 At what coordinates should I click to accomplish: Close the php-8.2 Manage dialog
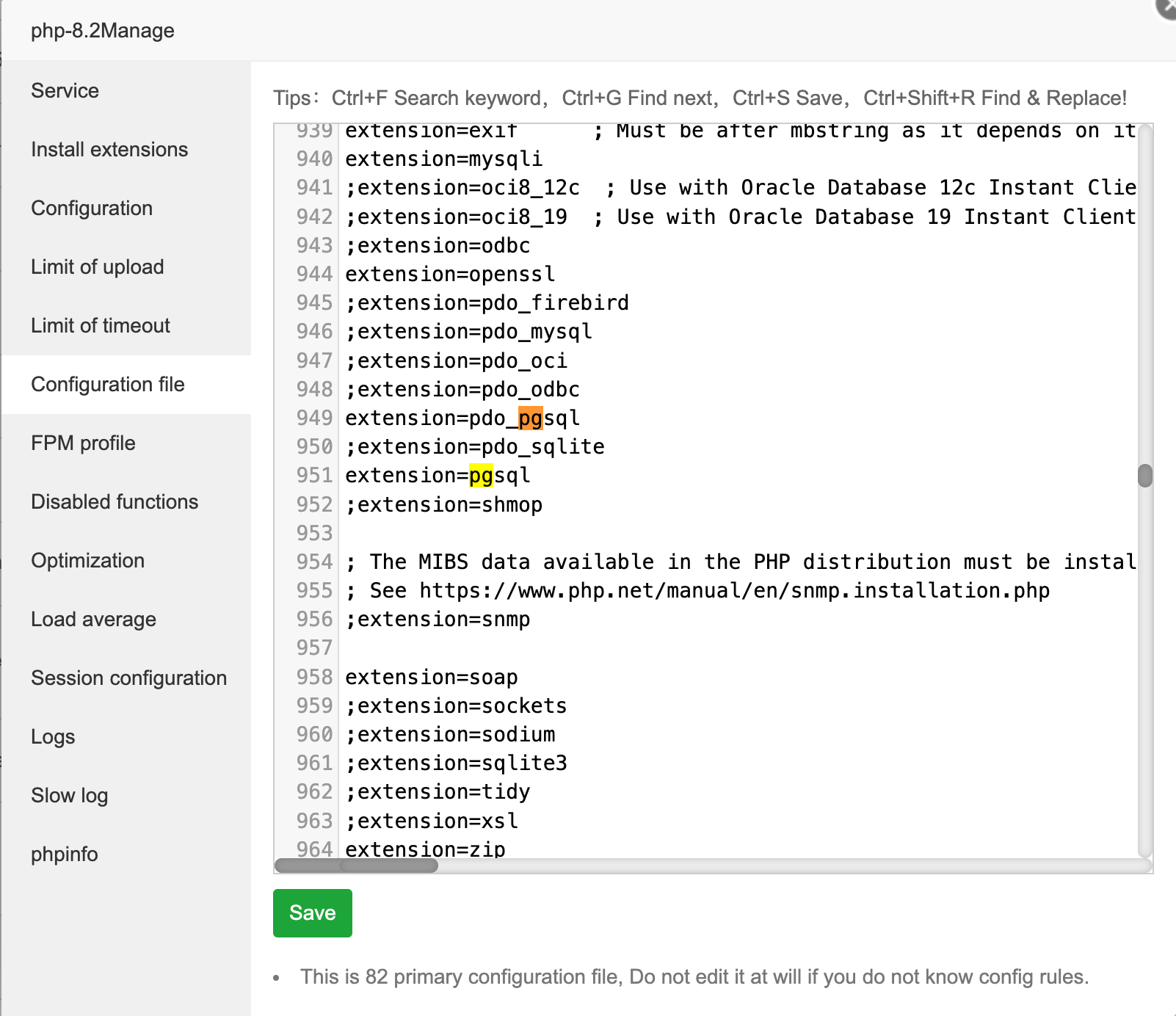coord(1167,7)
